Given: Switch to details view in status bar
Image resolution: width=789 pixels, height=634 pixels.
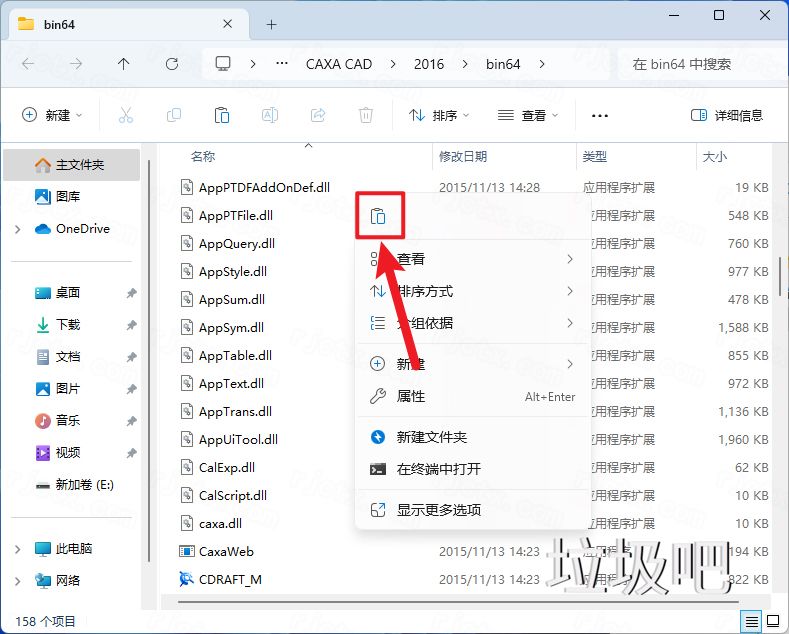Looking at the screenshot, I should 752,621.
